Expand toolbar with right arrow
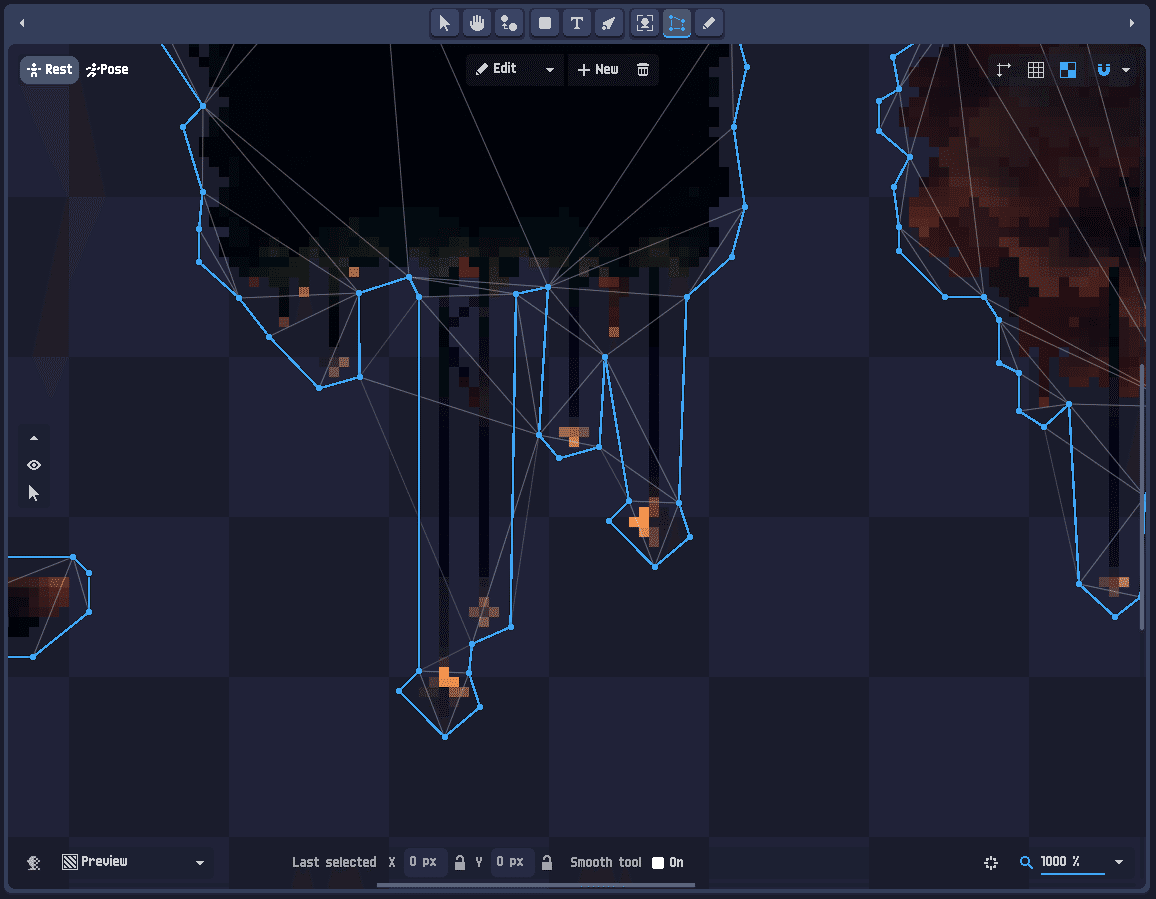1156x899 pixels. [1132, 23]
